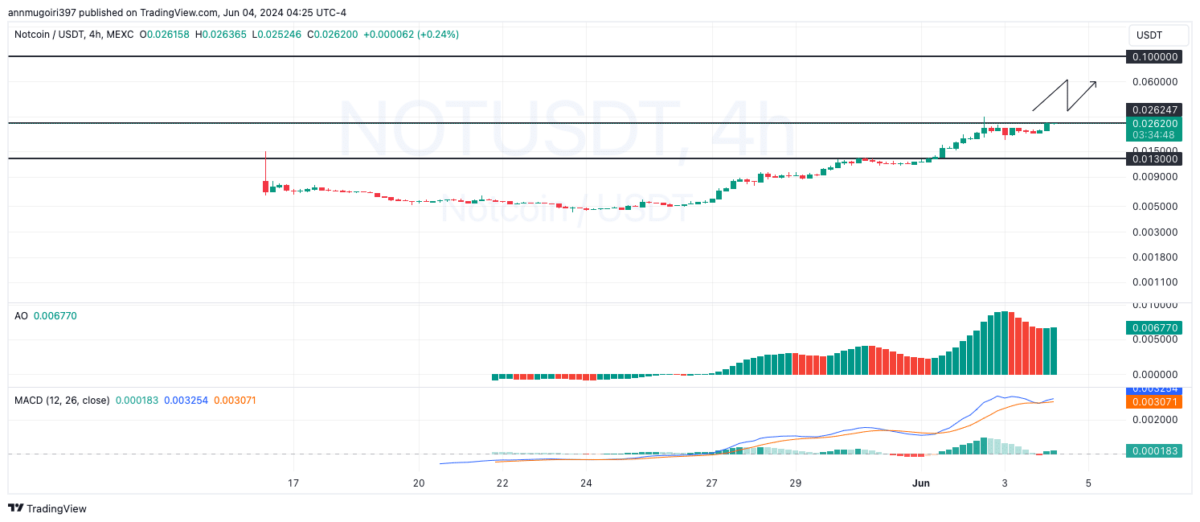Click the 22 date label on time axis
The image size is (1200, 522).
(502, 483)
